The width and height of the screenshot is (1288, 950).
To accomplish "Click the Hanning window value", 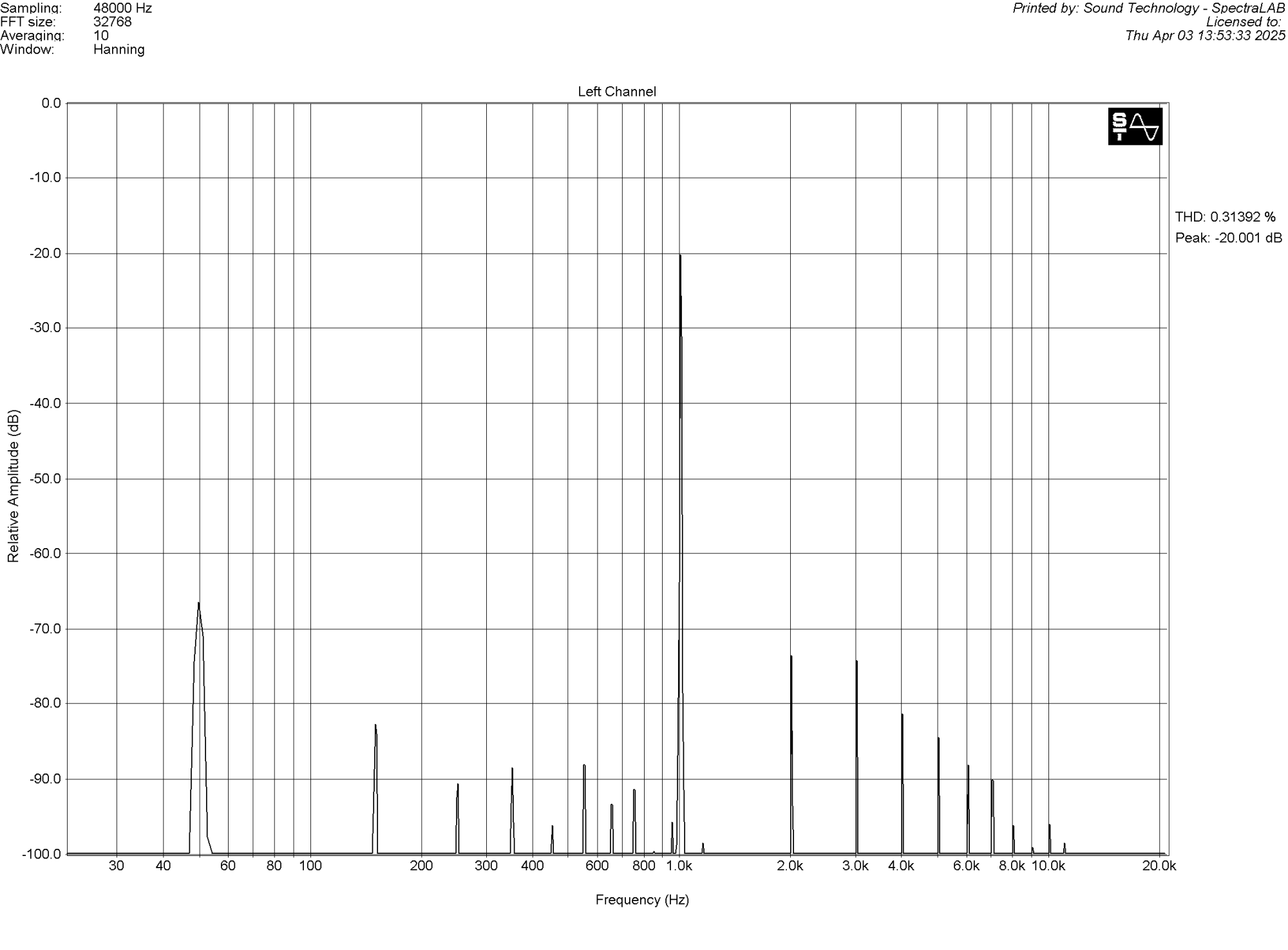I will click(x=119, y=50).
